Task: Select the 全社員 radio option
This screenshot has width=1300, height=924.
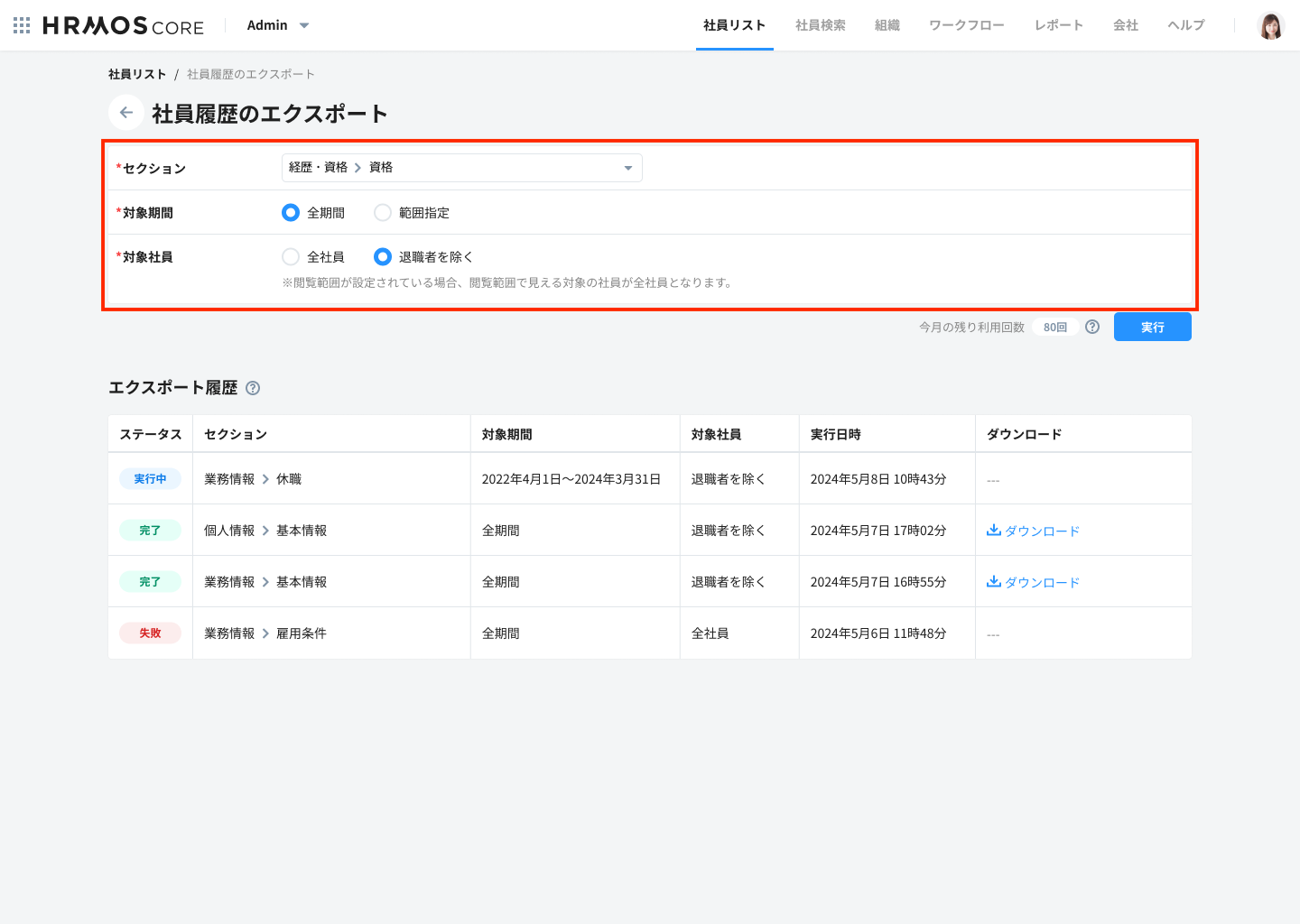Action: (x=291, y=256)
